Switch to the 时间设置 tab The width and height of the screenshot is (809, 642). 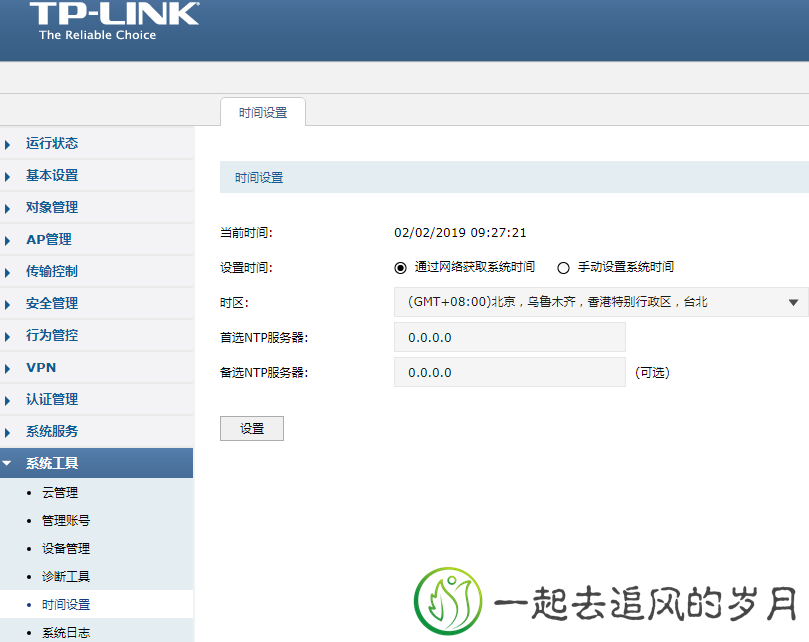[x=262, y=113]
